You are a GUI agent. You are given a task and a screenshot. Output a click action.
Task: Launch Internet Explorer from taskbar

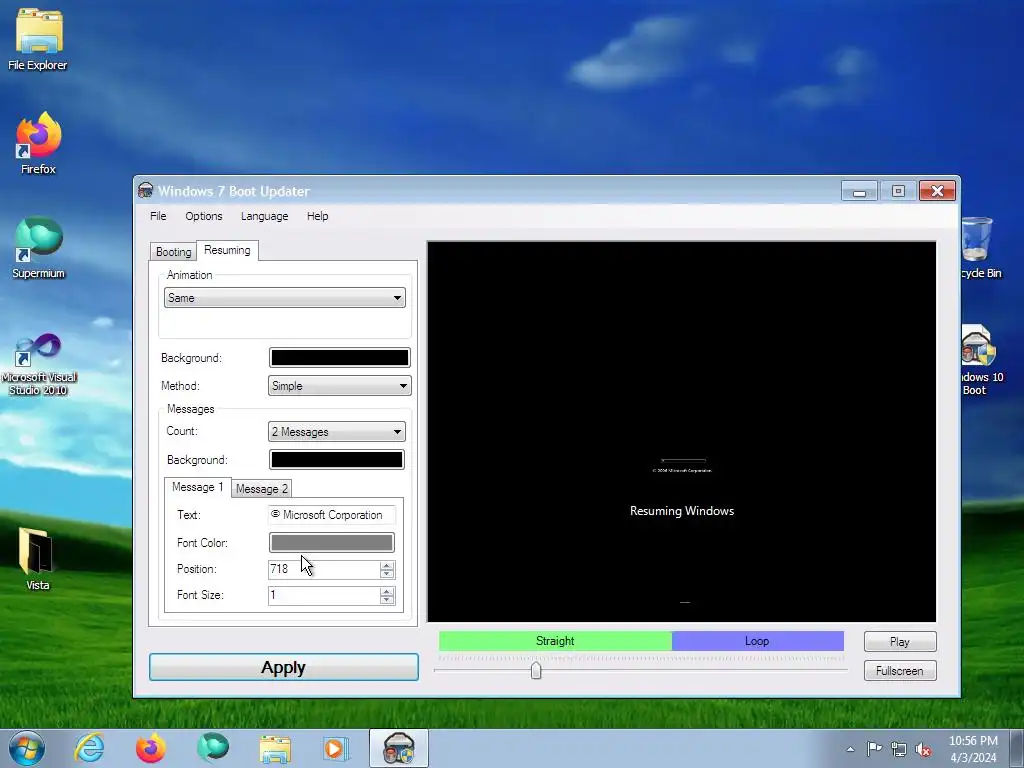pyautogui.click(x=89, y=748)
